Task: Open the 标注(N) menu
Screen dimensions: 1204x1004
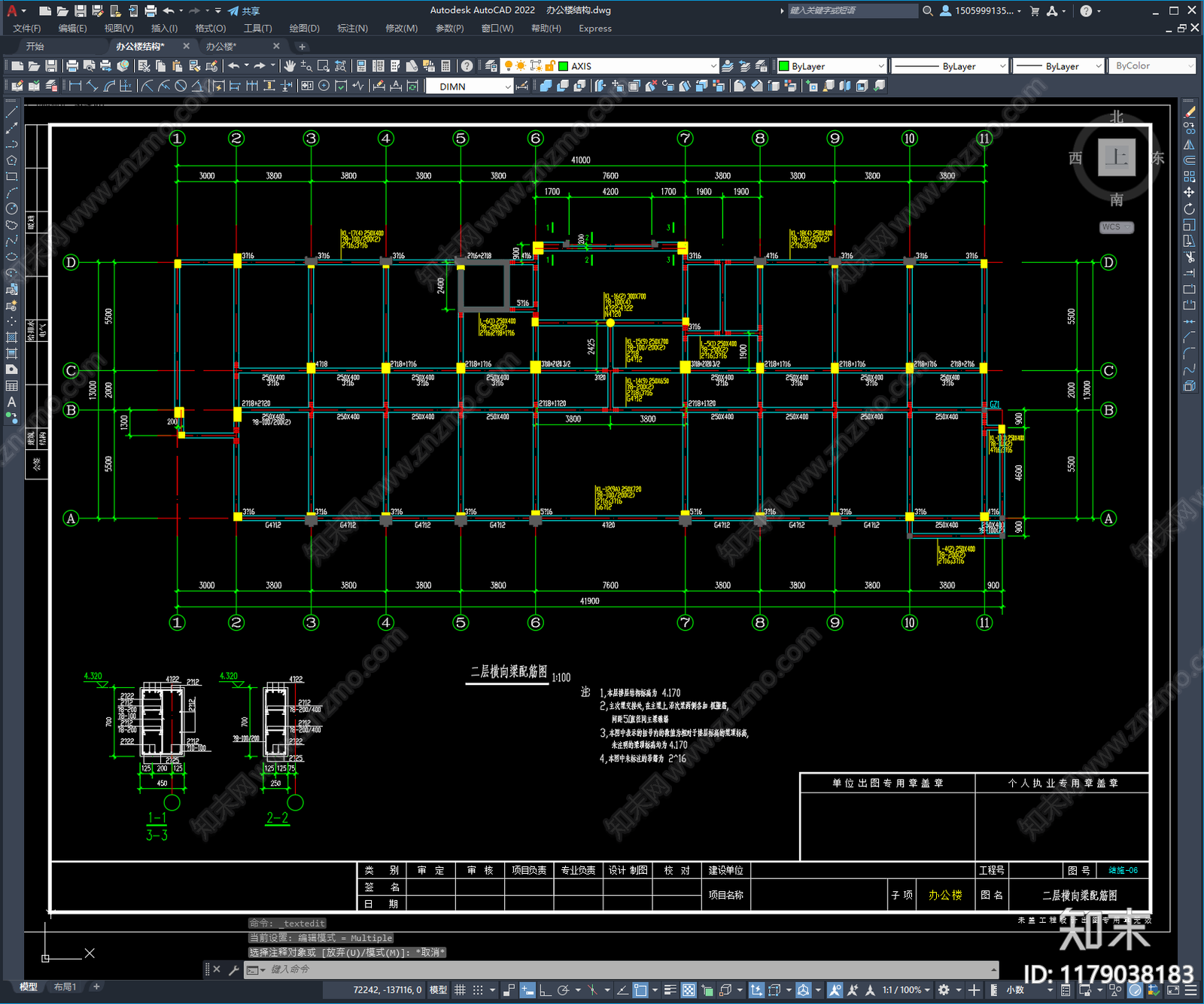Action: (x=352, y=29)
